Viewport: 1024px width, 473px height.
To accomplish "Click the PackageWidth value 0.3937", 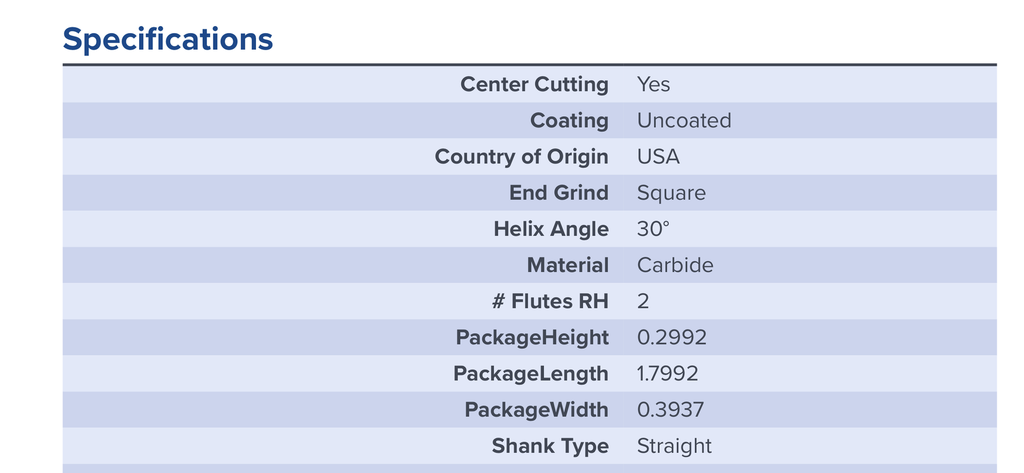I will pyautogui.click(x=671, y=410).
